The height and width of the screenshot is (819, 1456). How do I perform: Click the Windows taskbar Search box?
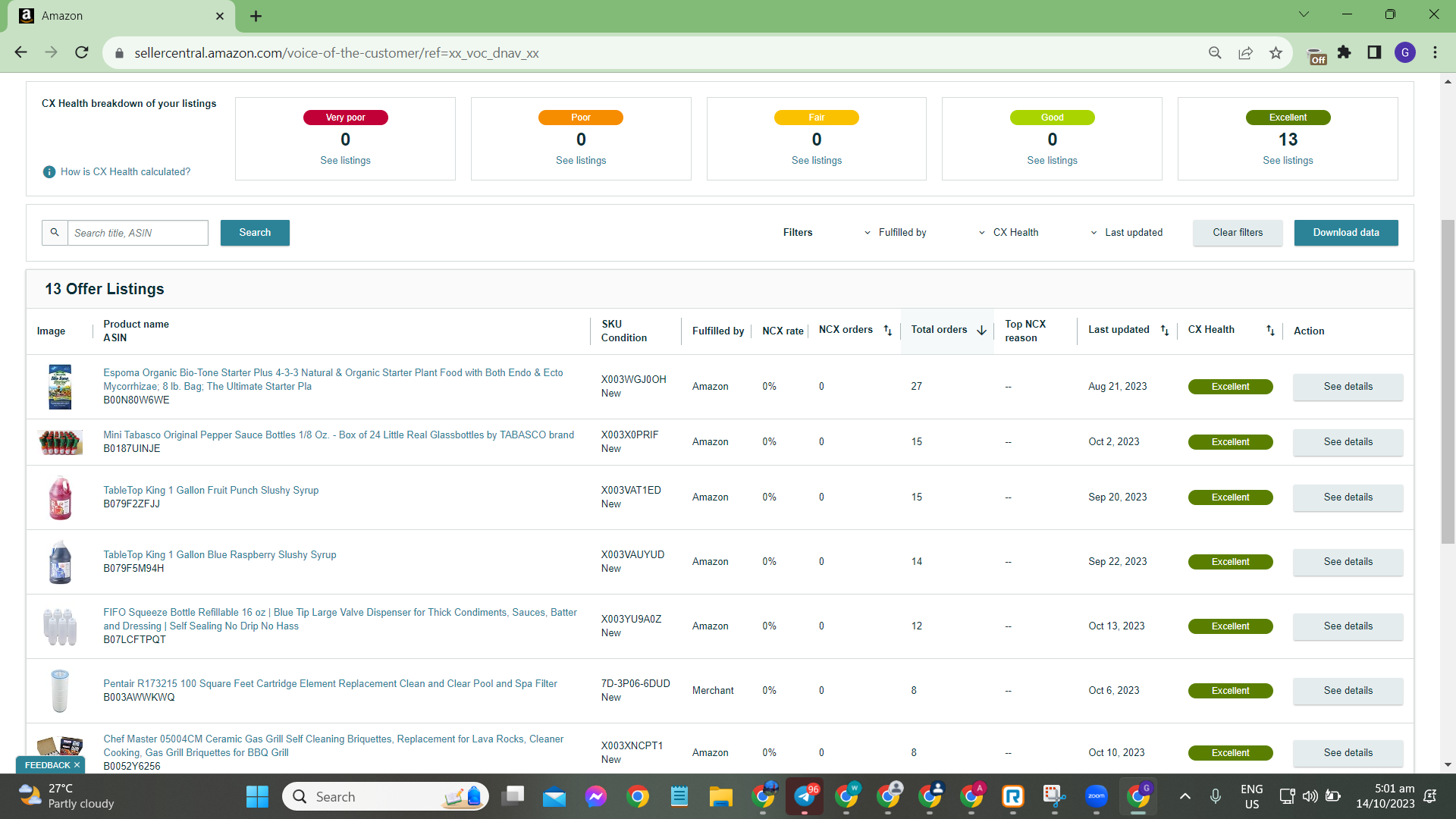coord(386,796)
